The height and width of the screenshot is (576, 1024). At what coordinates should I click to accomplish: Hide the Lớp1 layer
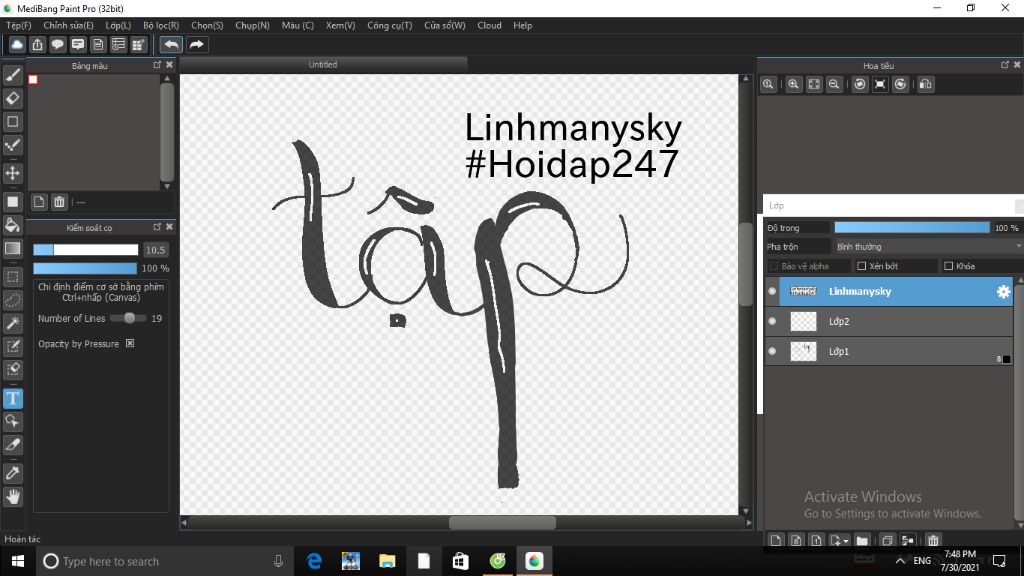pyautogui.click(x=772, y=351)
